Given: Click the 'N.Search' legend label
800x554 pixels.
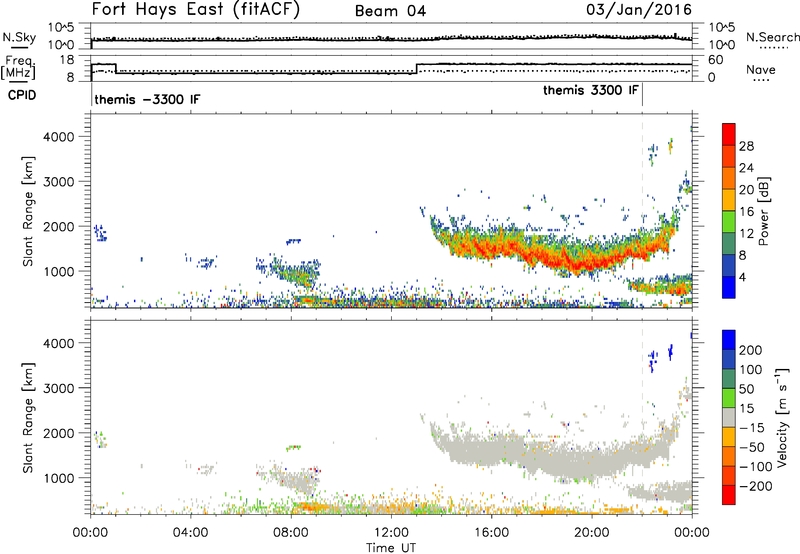Looking at the screenshot, I should [772, 37].
